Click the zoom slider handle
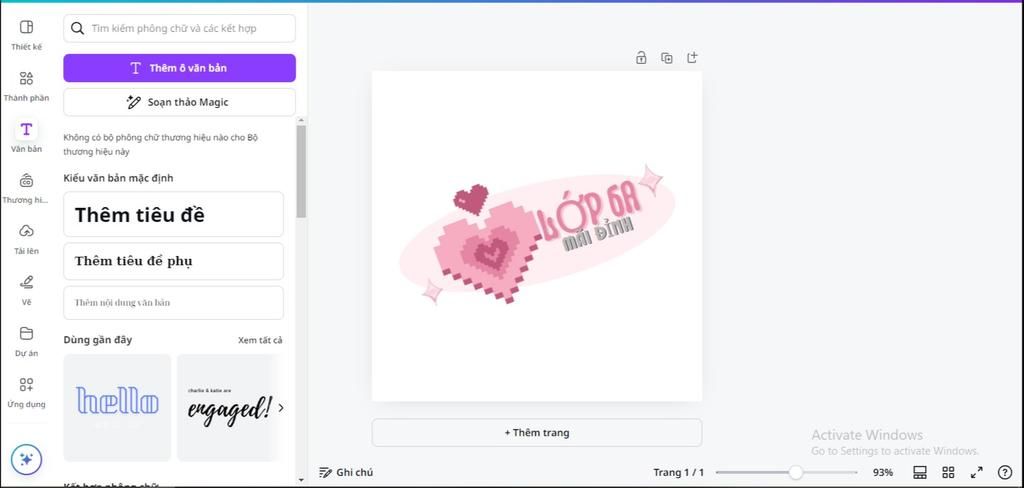The width and height of the screenshot is (1024, 488). pyautogui.click(x=796, y=472)
